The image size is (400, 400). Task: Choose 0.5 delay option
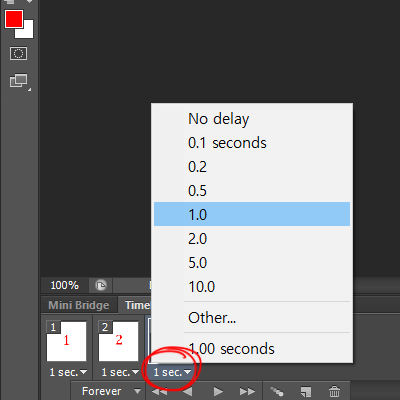(252, 191)
